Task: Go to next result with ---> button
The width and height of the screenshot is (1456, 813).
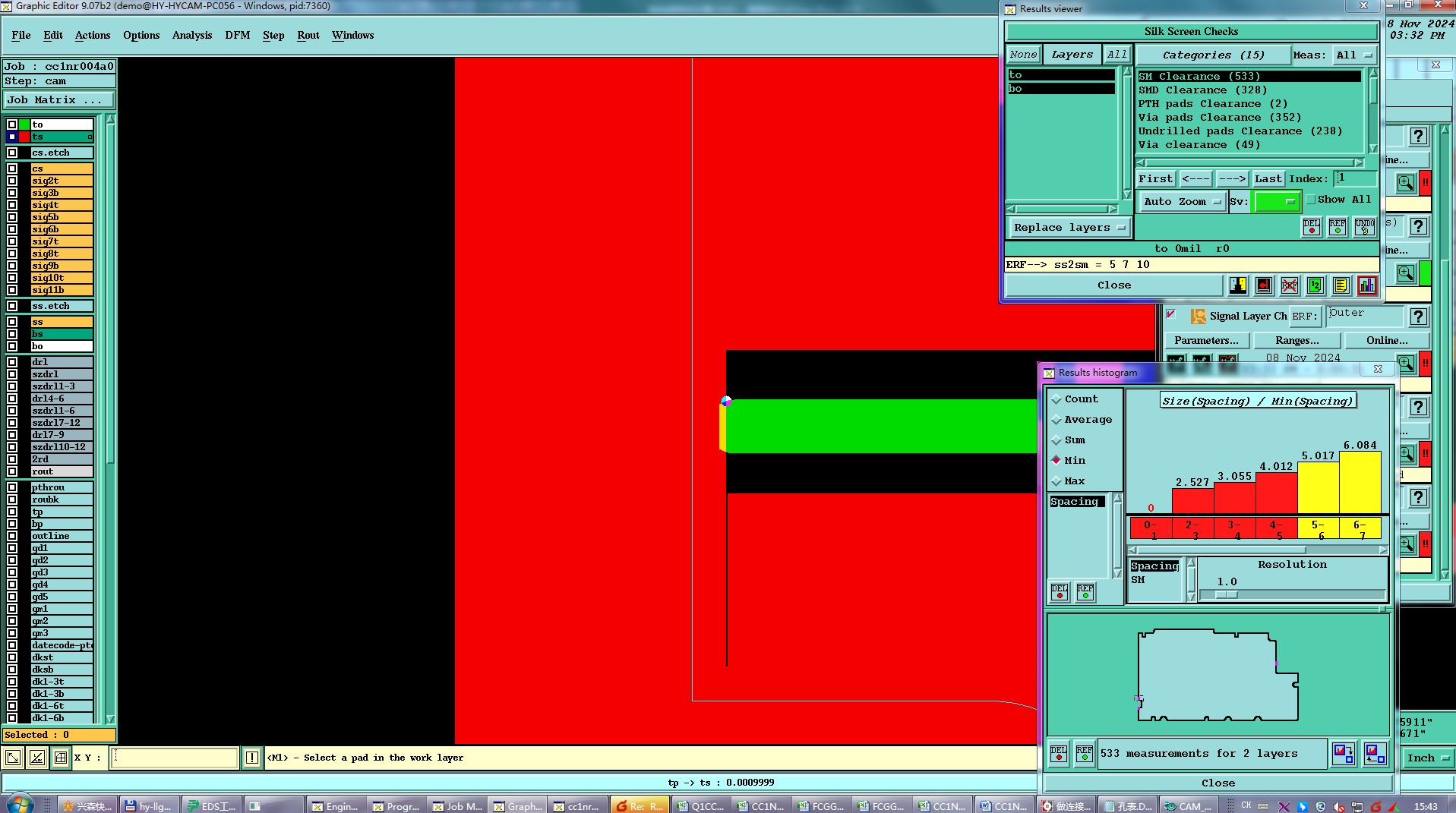Action: point(1232,179)
